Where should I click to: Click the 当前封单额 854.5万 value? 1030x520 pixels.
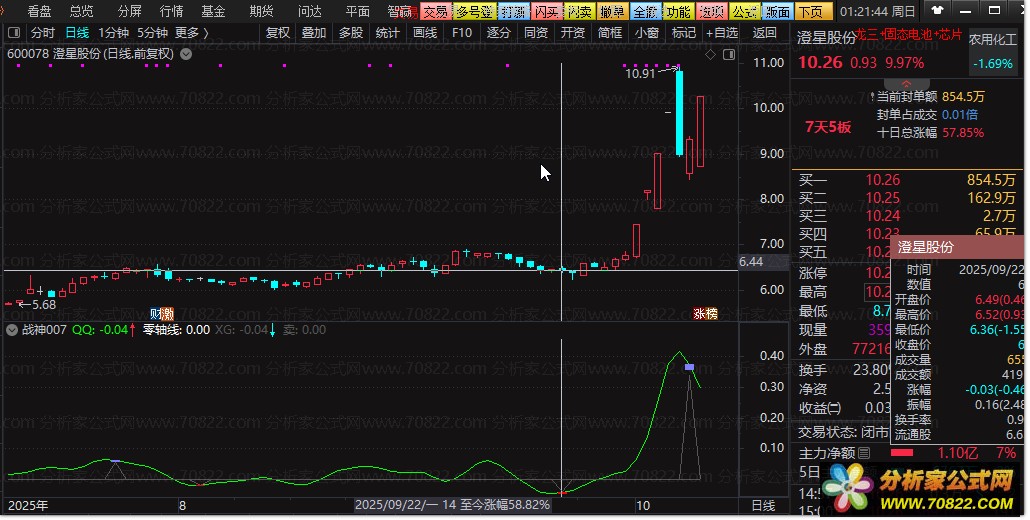pos(963,97)
